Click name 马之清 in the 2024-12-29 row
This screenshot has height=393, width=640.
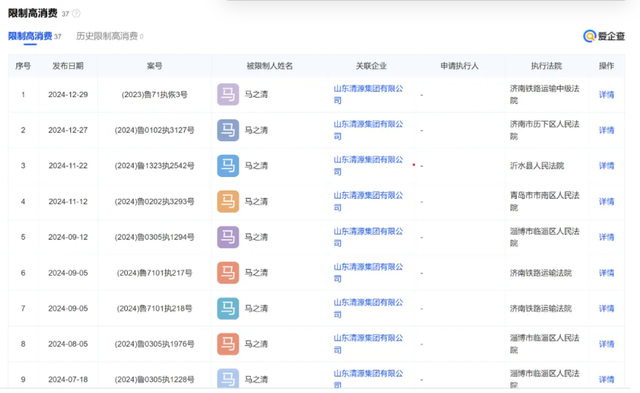click(x=256, y=94)
